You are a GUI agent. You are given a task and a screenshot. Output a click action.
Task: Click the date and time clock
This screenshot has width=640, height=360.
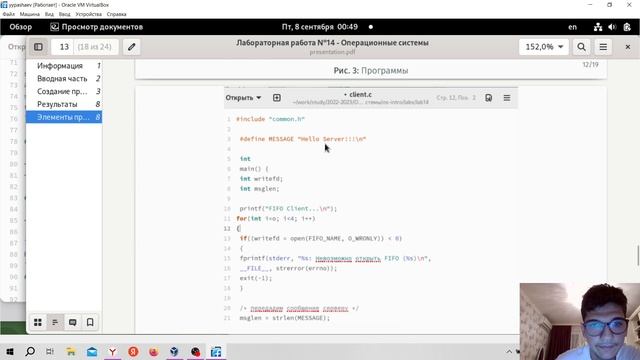pos(320,27)
